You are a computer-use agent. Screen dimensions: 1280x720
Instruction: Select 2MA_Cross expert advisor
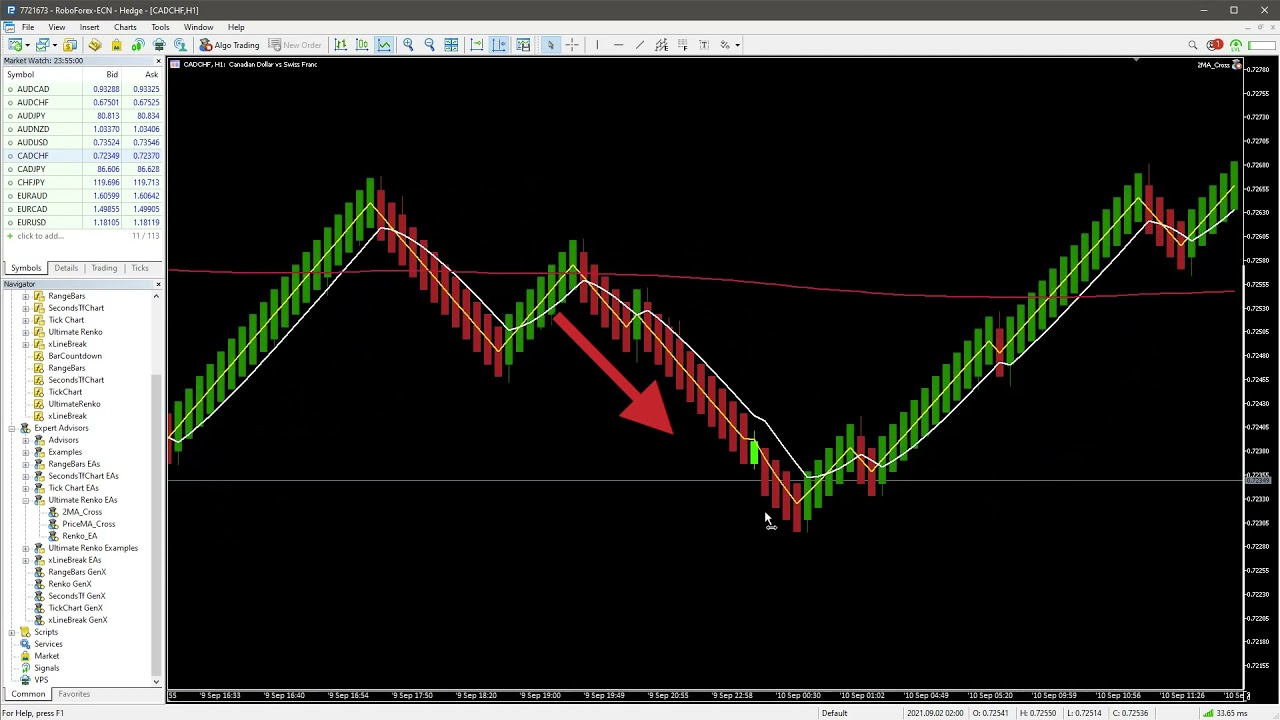point(82,512)
